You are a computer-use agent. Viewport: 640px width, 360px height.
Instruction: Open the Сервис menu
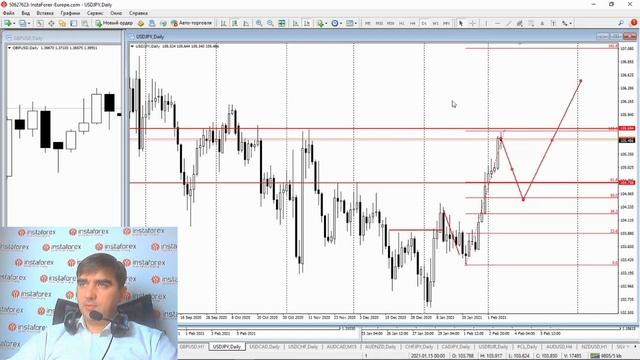tap(95, 13)
